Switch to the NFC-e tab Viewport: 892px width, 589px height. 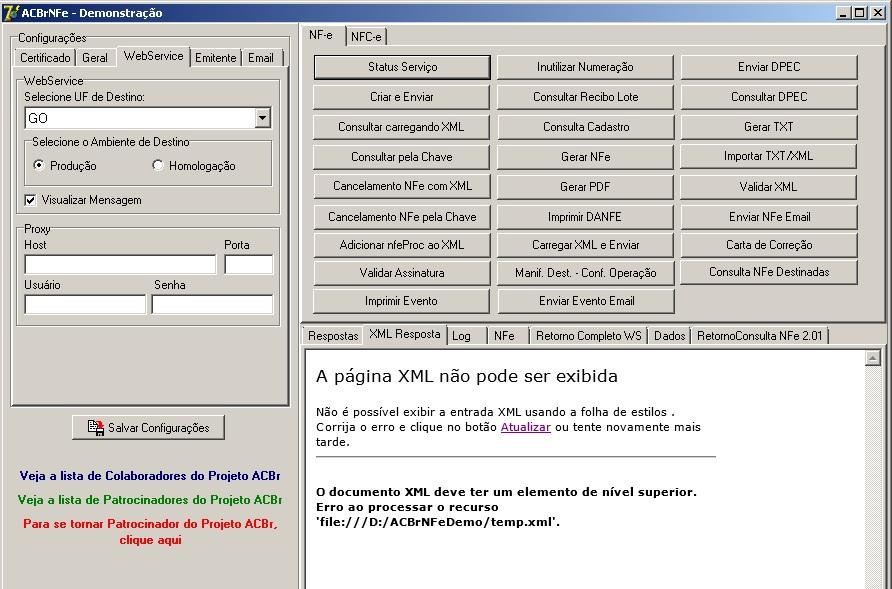point(366,36)
